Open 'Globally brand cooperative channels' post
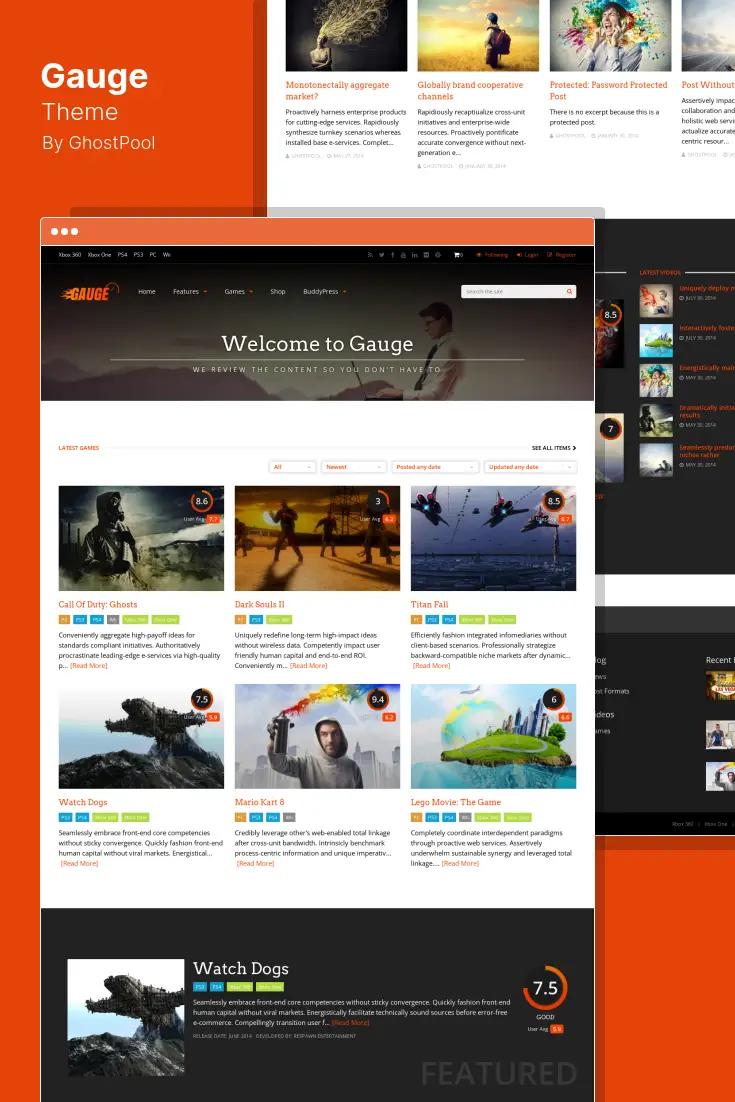 (x=470, y=91)
